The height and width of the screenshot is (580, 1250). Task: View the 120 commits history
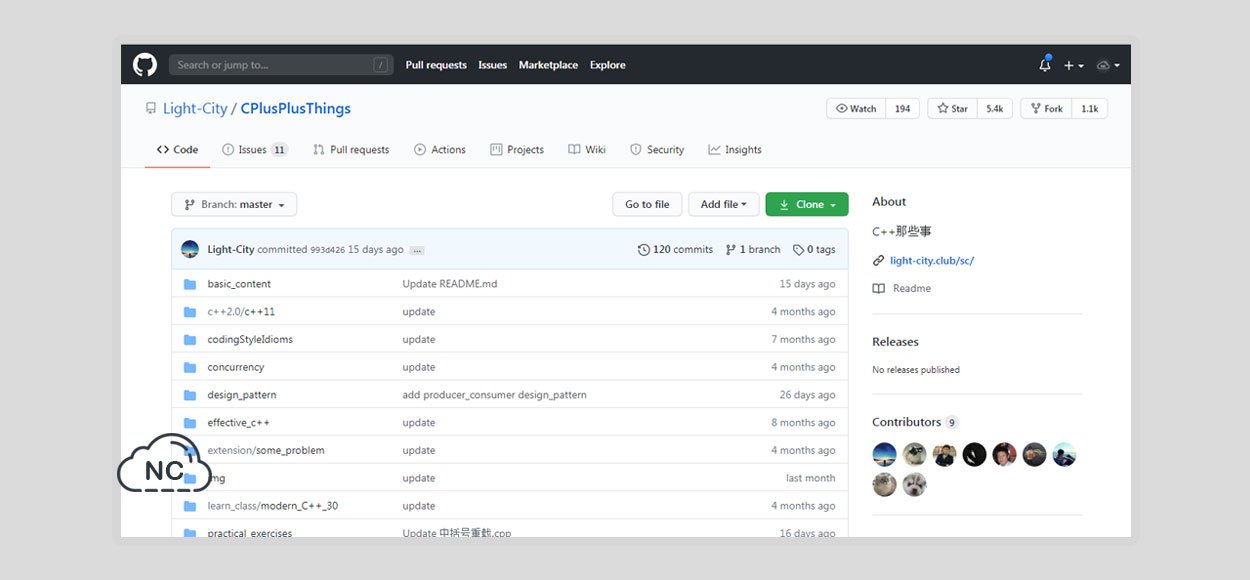[x=675, y=250]
